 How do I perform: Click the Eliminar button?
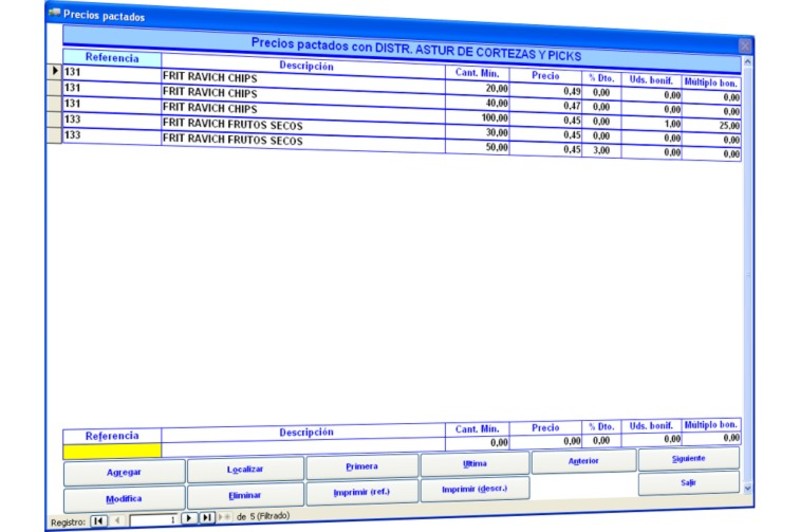coord(245,495)
